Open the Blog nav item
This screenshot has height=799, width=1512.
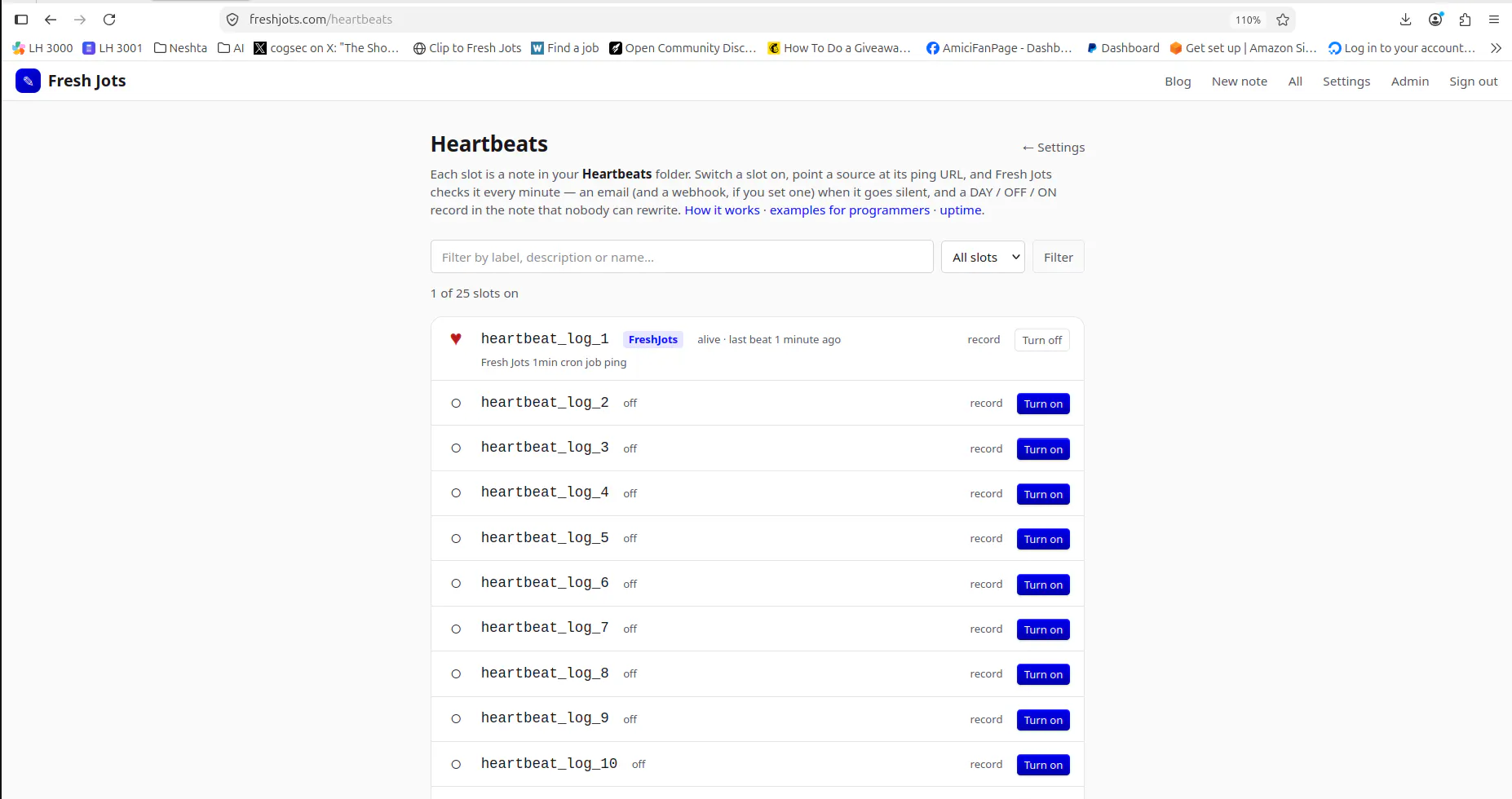(x=1178, y=82)
